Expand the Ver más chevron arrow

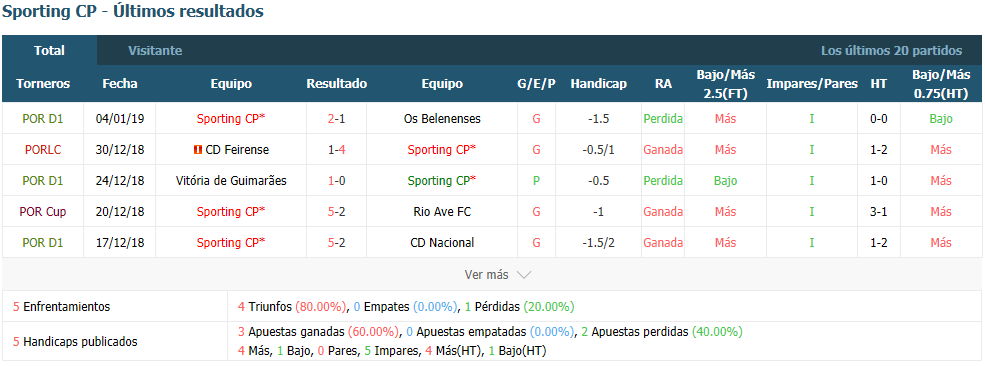(x=524, y=275)
